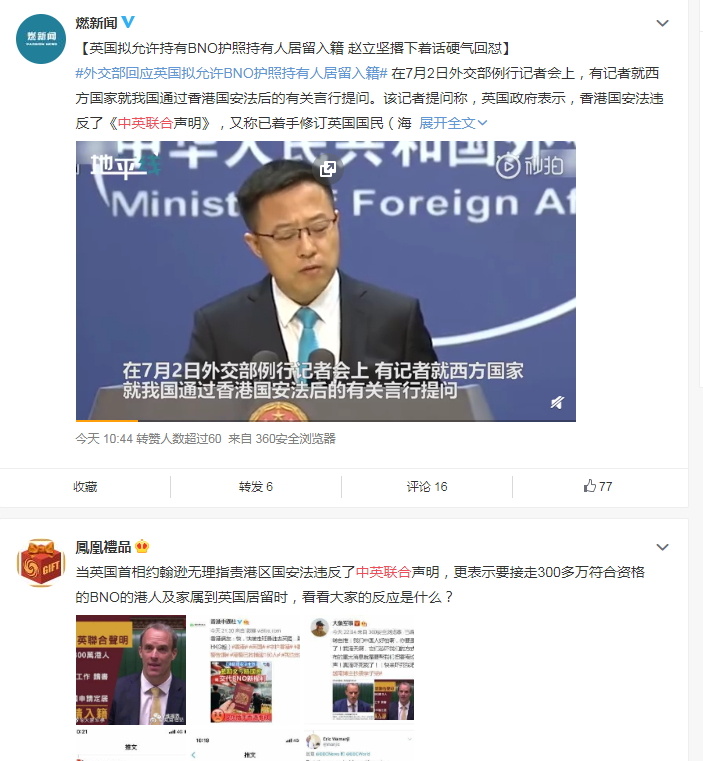Select the 转发 6 repost tab

click(x=255, y=486)
